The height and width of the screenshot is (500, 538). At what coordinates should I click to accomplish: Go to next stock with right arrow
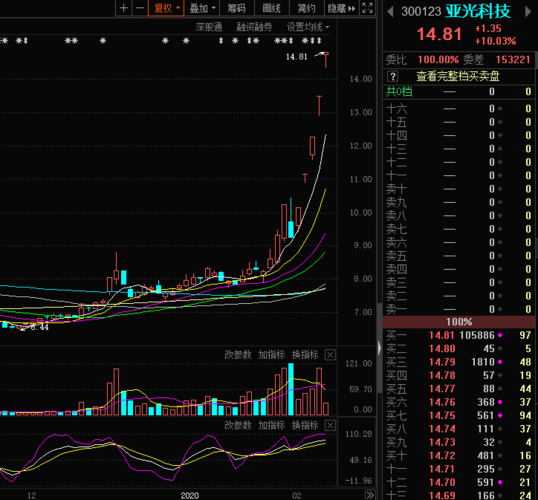pyautogui.click(x=528, y=12)
